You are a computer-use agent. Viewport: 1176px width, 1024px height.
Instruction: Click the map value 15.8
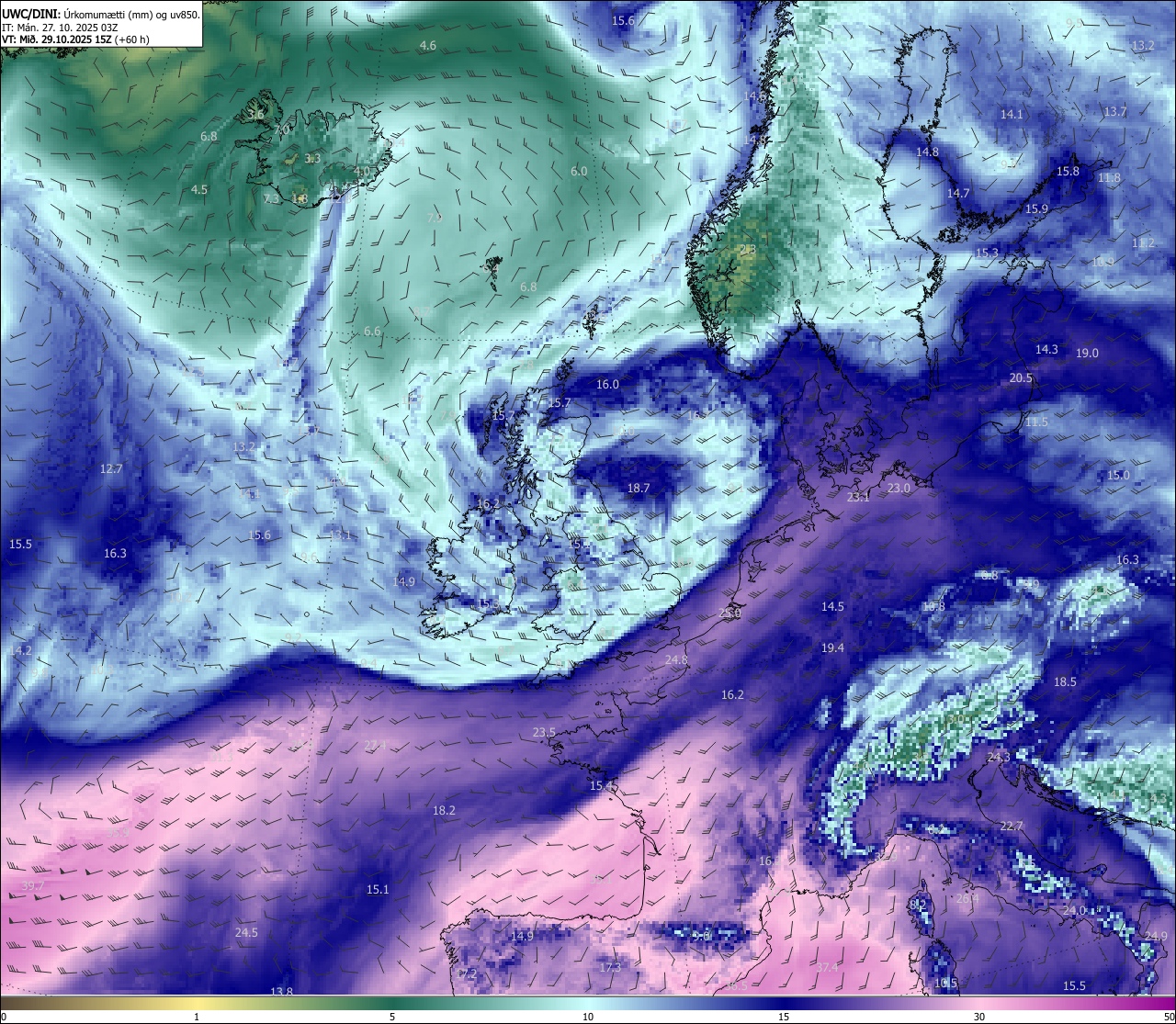point(1068,171)
